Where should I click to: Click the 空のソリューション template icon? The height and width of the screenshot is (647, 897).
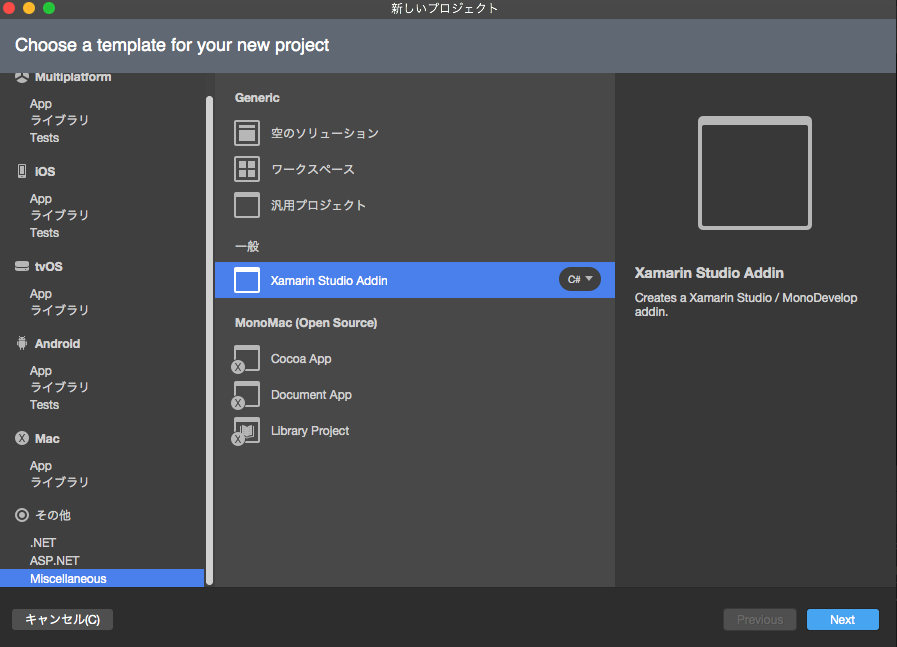pos(247,133)
